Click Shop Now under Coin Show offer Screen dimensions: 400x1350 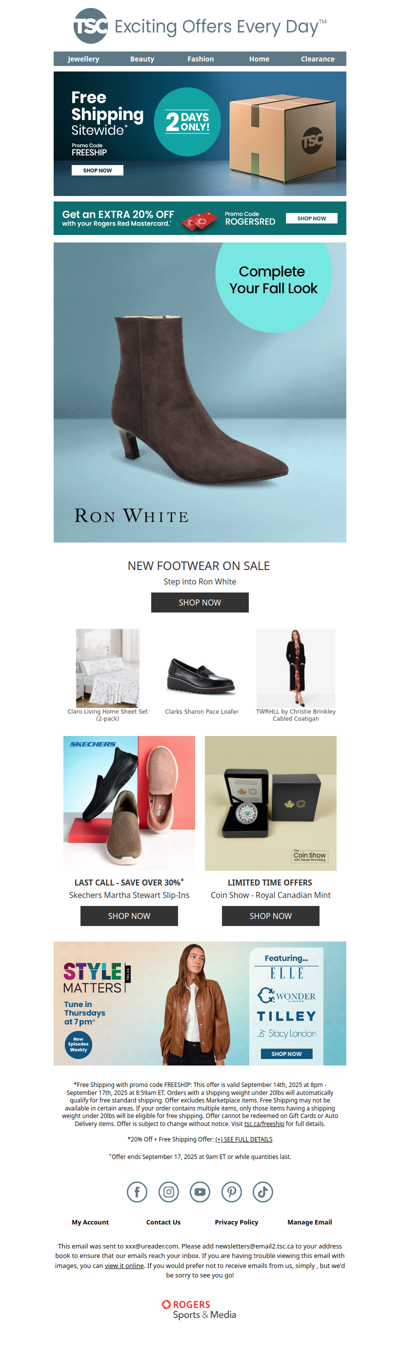(271, 915)
